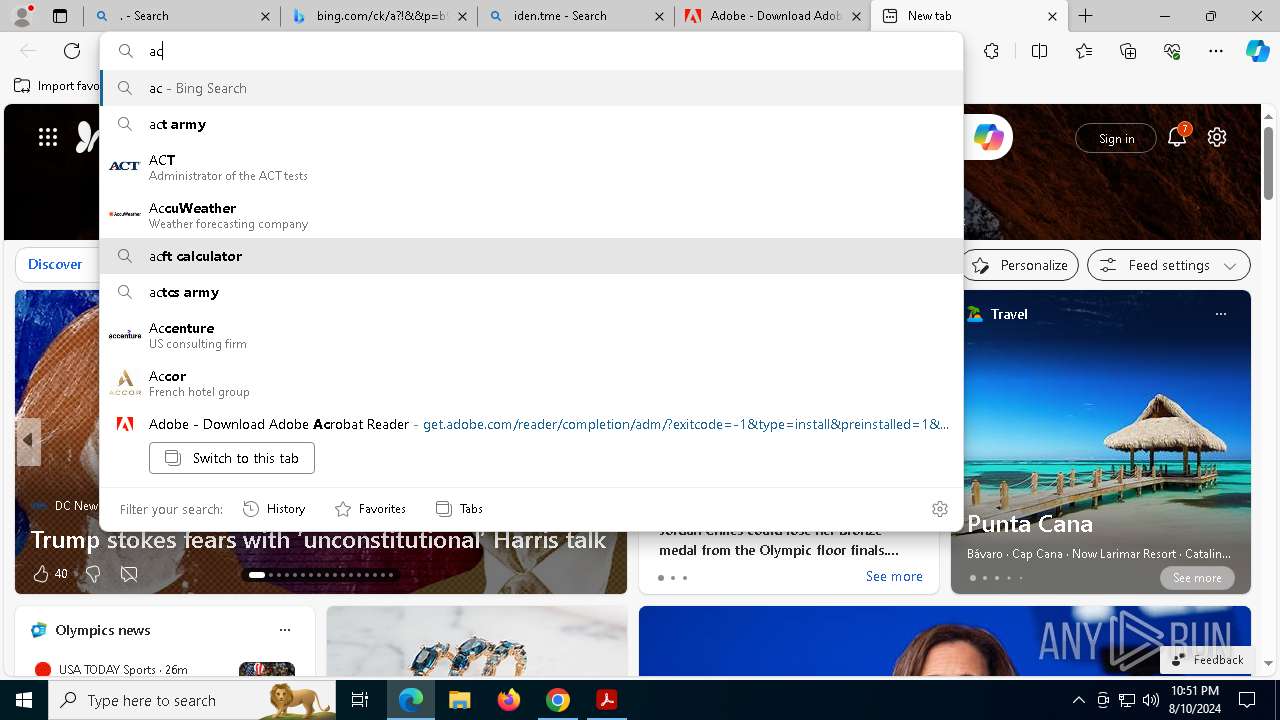Open the apps grid launcher icon
This screenshot has height=720, width=1280.
[x=48, y=138]
